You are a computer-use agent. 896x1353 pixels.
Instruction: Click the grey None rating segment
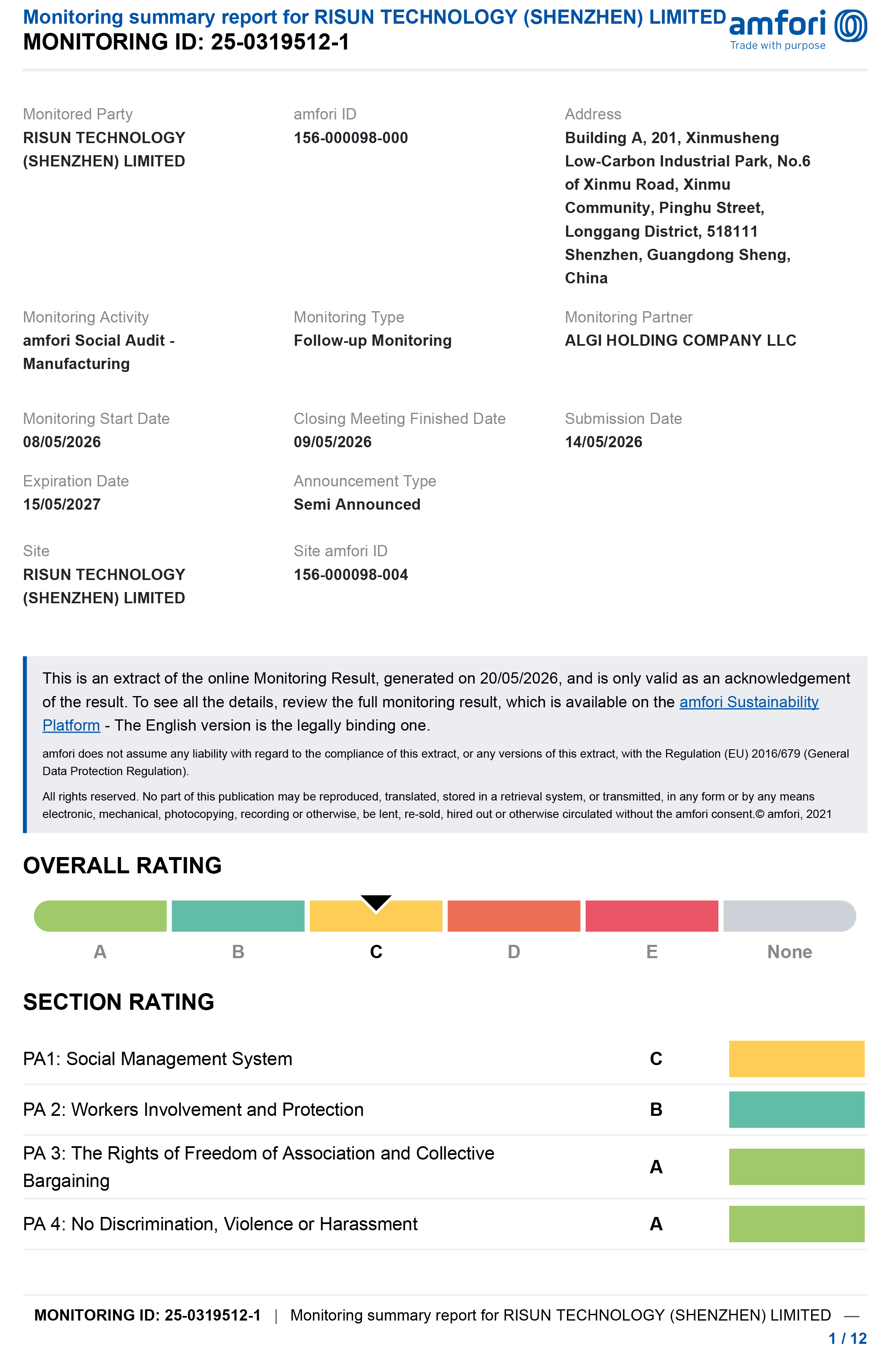coord(790,916)
